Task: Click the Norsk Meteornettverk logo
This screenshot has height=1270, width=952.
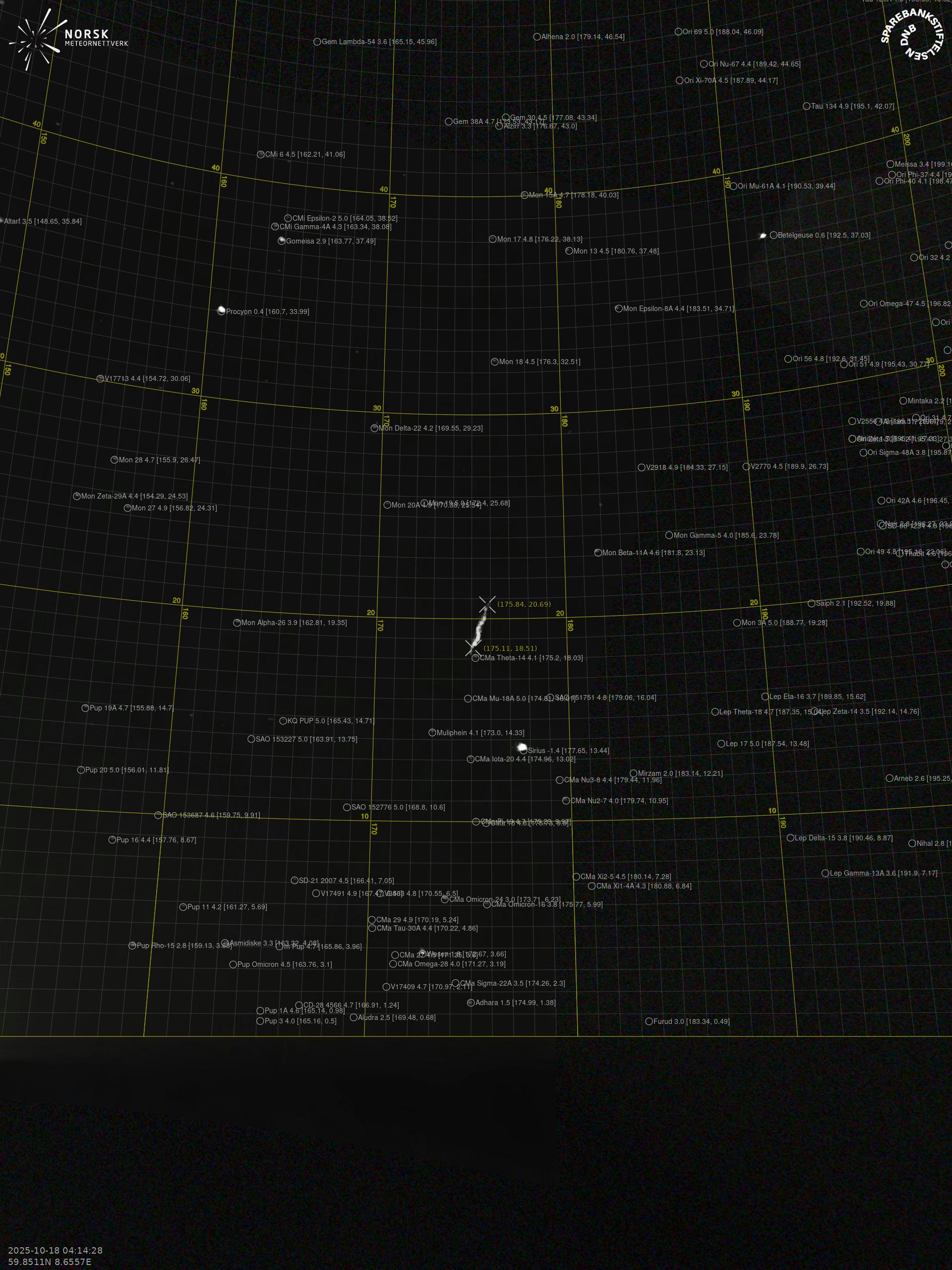Action: 68,39
